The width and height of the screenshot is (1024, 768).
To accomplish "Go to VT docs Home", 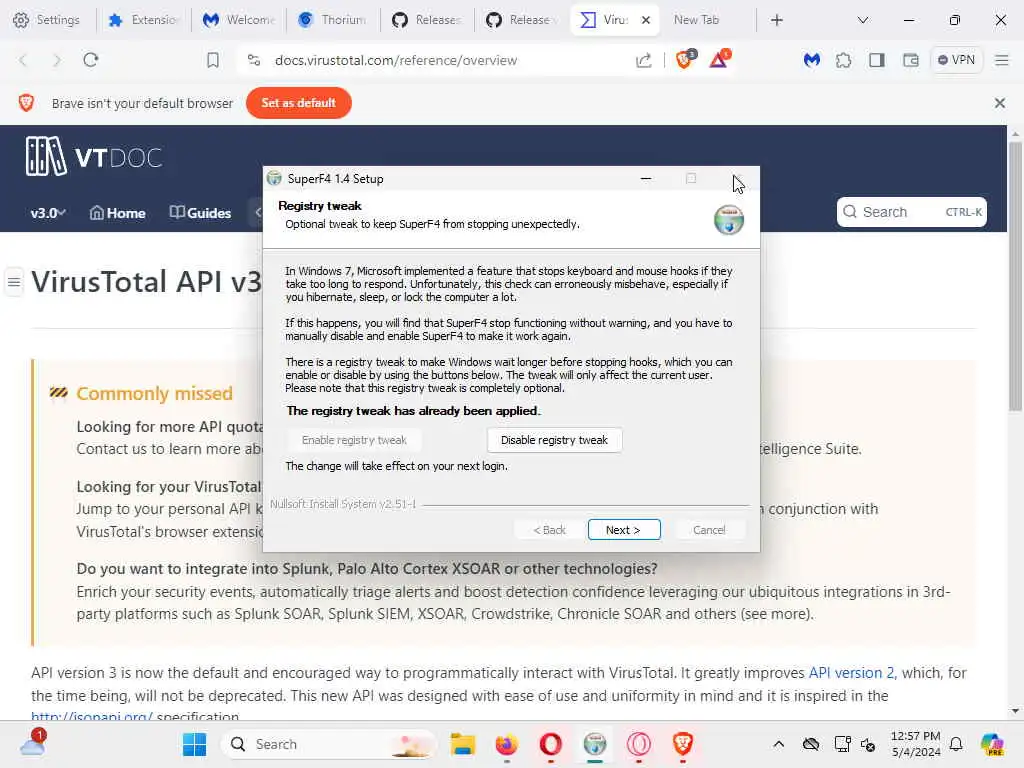I will tap(118, 213).
